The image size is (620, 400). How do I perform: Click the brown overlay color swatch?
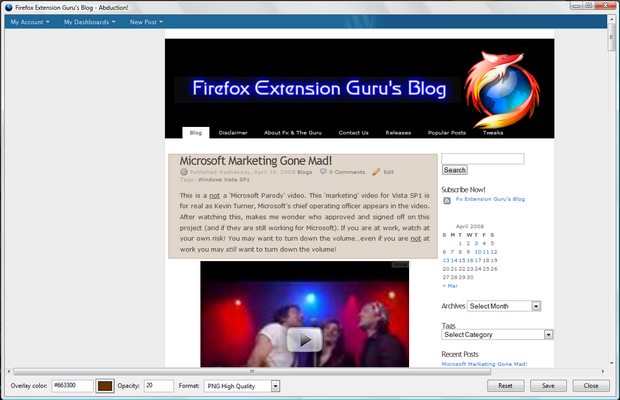pyautogui.click(x=107, y=385)
